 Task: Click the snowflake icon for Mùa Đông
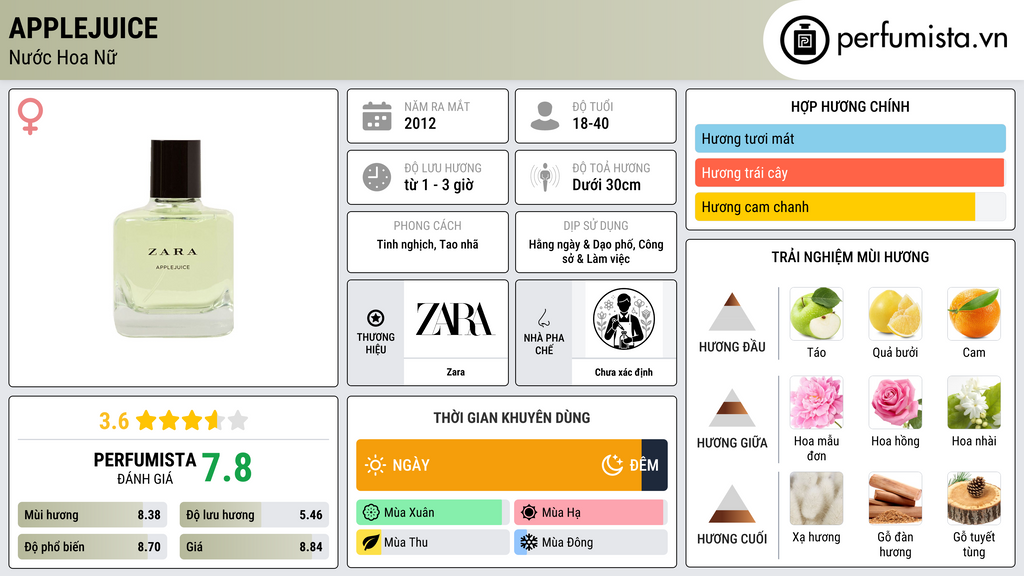[x=529, y=543]
